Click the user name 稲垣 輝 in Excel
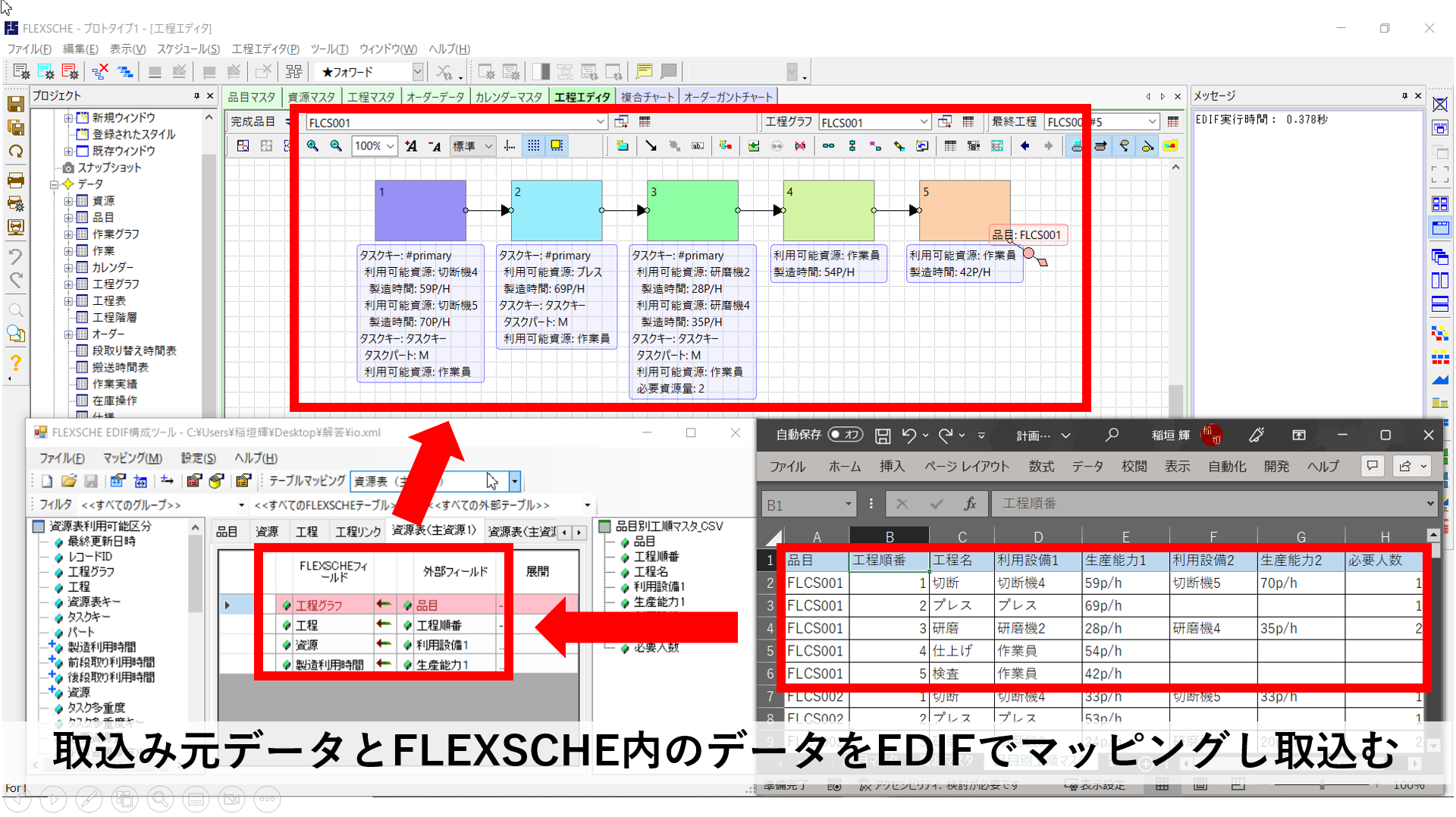This screenshot has width=1456, height=817. click(1171, 435)
